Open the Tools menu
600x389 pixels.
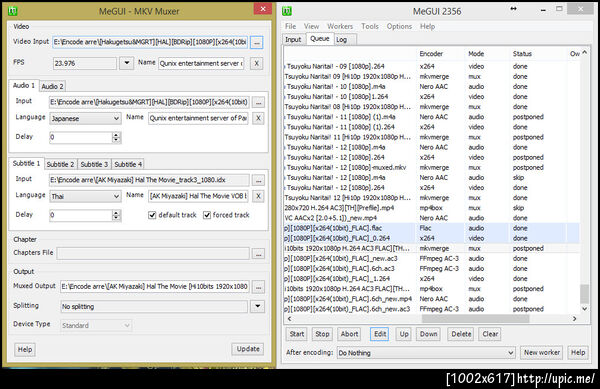click(x=370, y=26)
